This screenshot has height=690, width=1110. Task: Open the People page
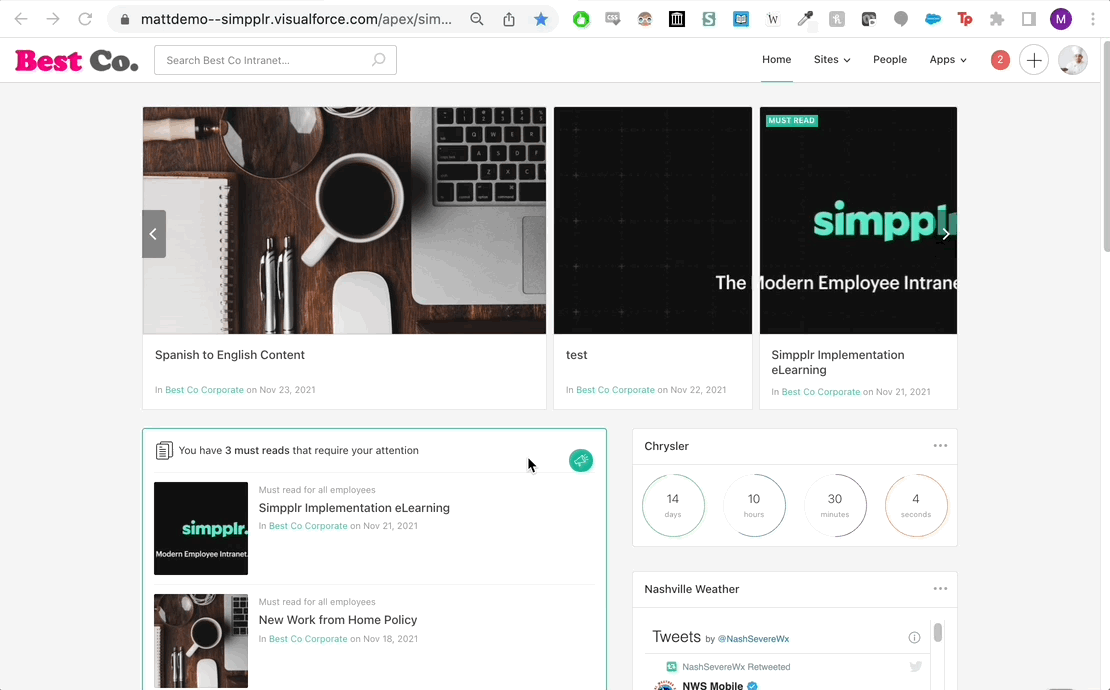(x=890, y=59)
